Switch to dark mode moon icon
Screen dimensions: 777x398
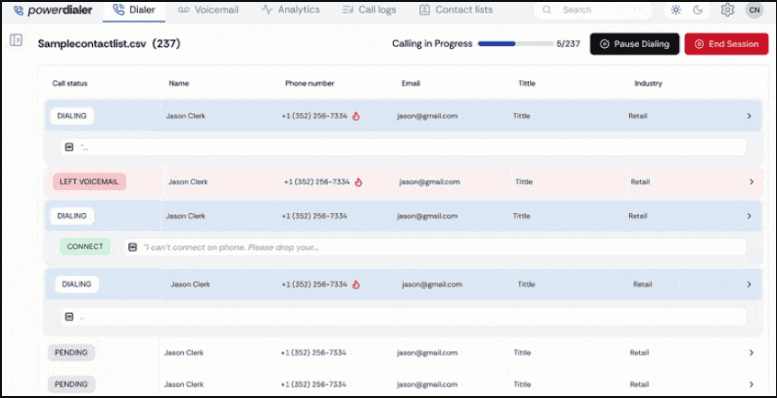click(x=698, y=10)
